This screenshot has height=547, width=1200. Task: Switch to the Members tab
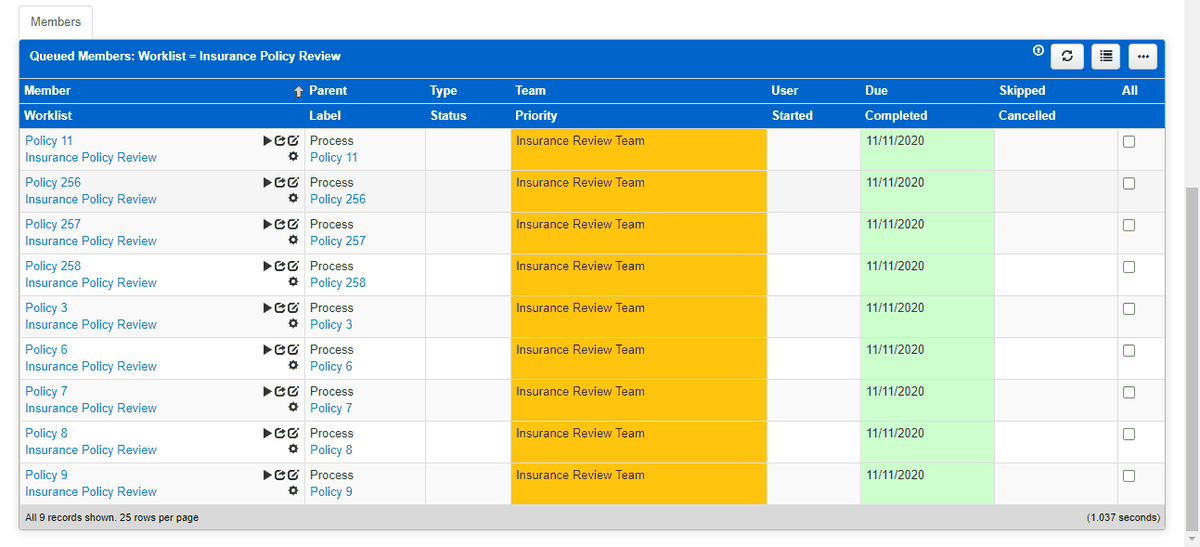point(56,22)
